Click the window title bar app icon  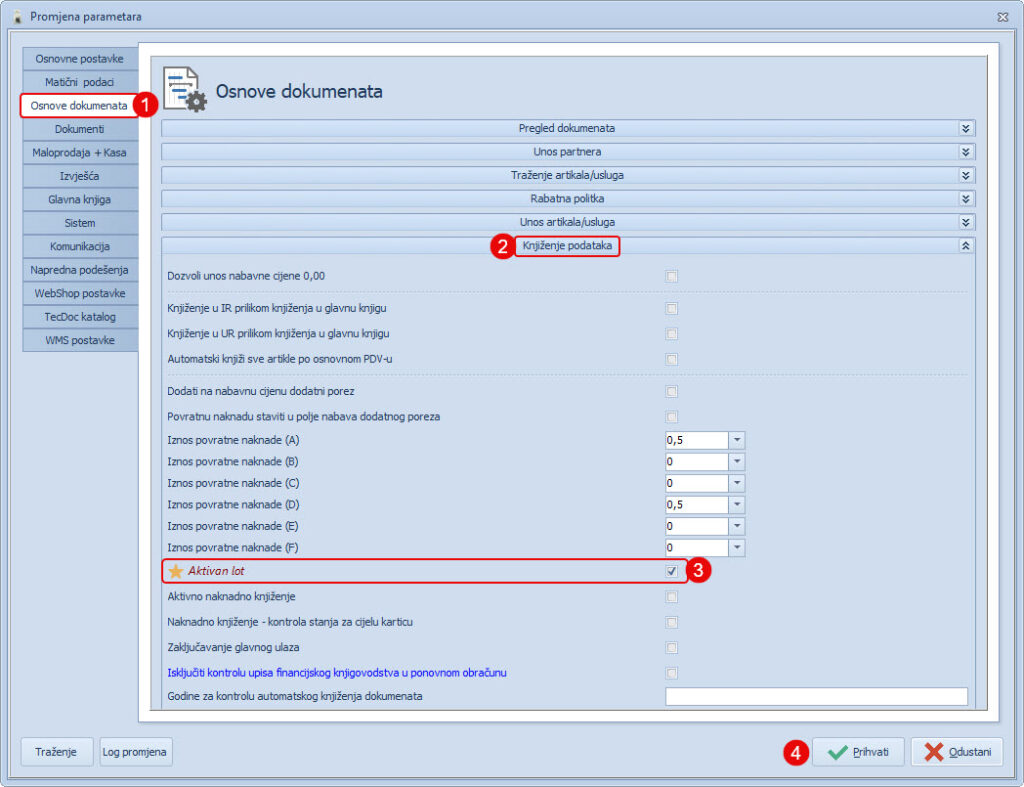coord(16,17)
